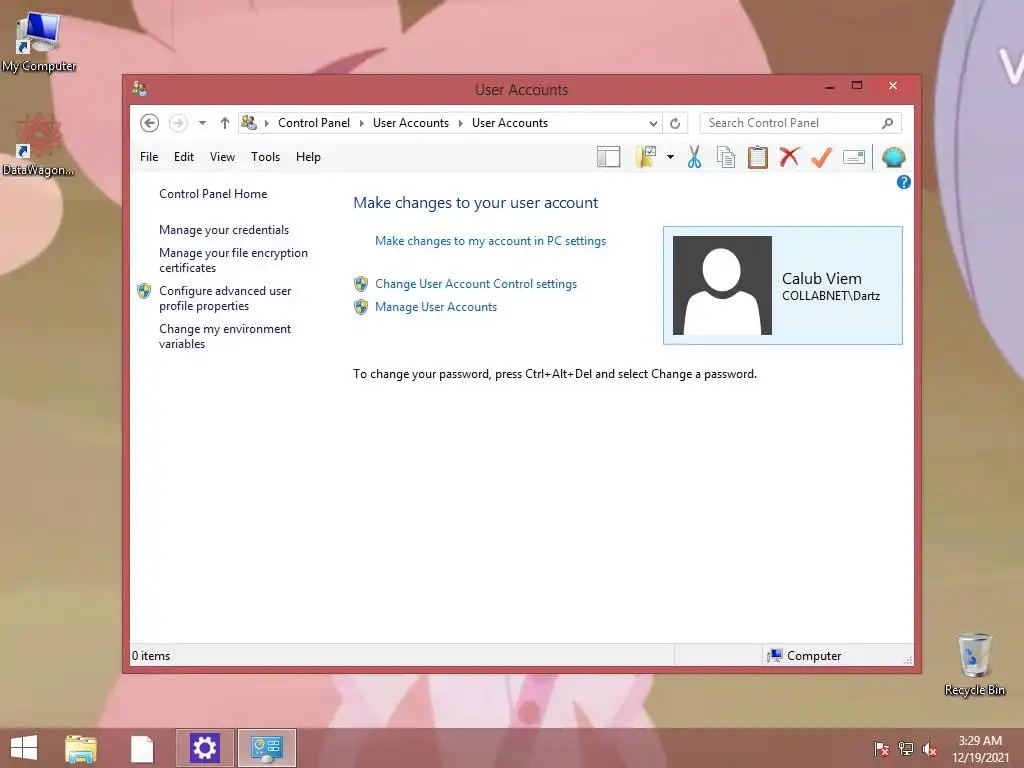Click the red X Delete icon
Viewport: 1024px width, 768px height.
789,157
